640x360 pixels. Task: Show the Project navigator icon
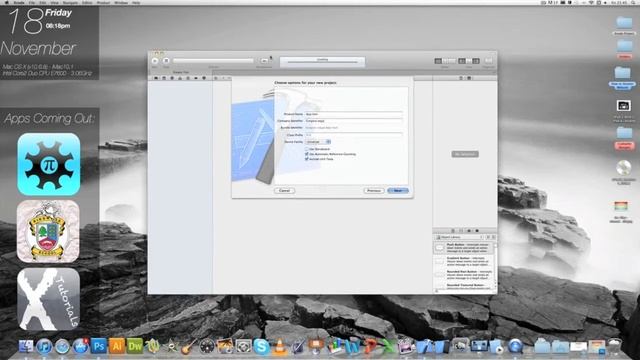click(x=156, y=78)
